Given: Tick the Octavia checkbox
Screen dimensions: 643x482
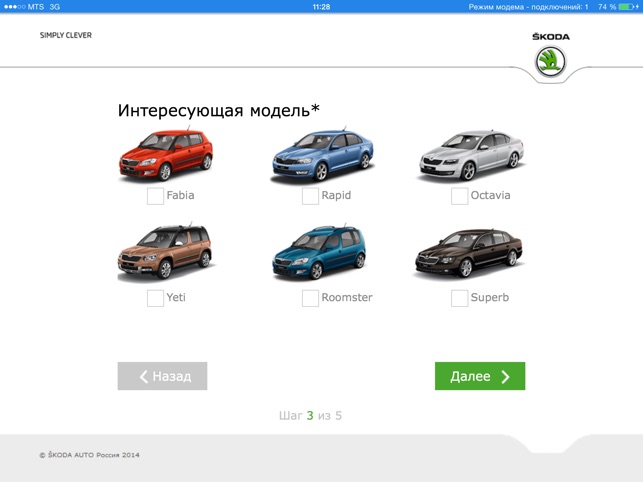Looking at the screenshot, I should click(459, 196).
